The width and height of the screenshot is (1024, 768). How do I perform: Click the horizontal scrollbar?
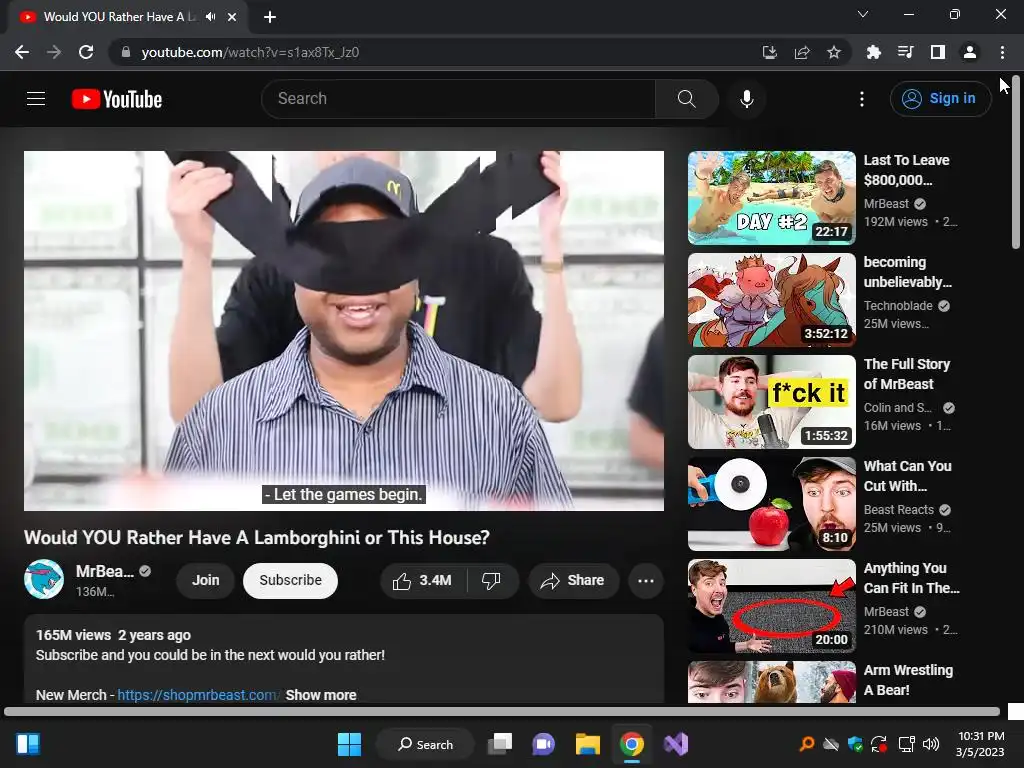pyautogui.click(x=502, y=711)
